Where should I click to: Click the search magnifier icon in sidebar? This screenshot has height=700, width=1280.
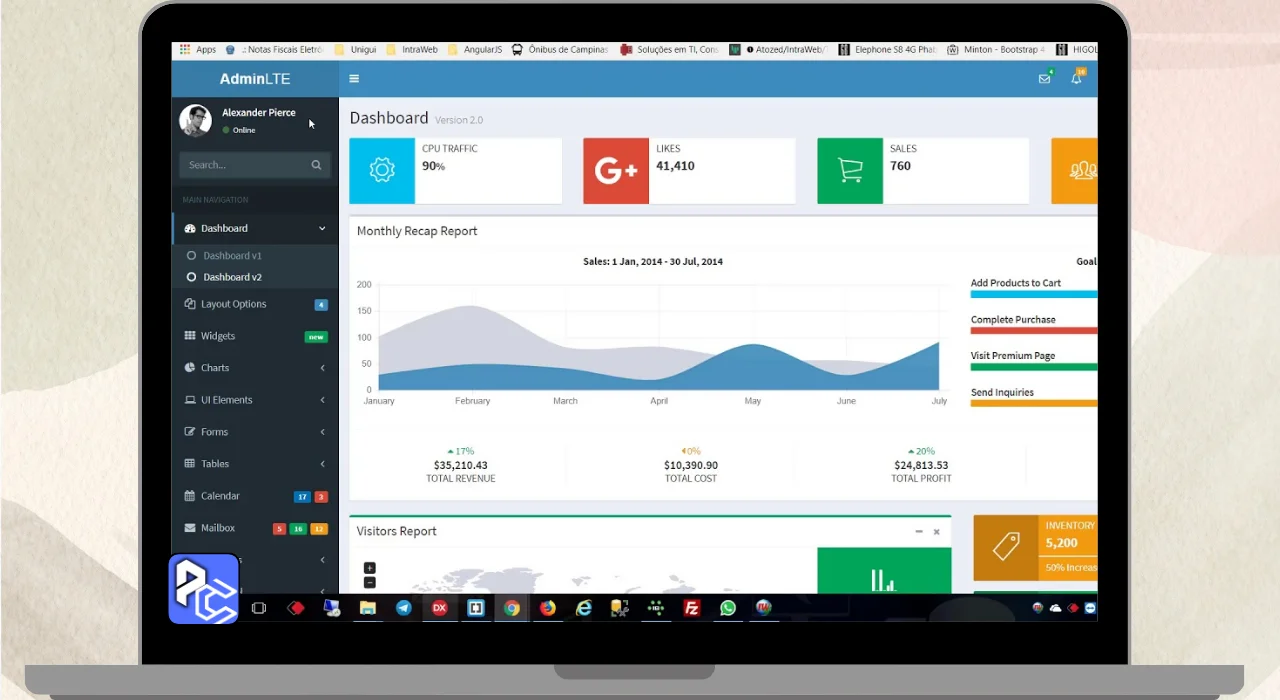[x=316, y=165]
